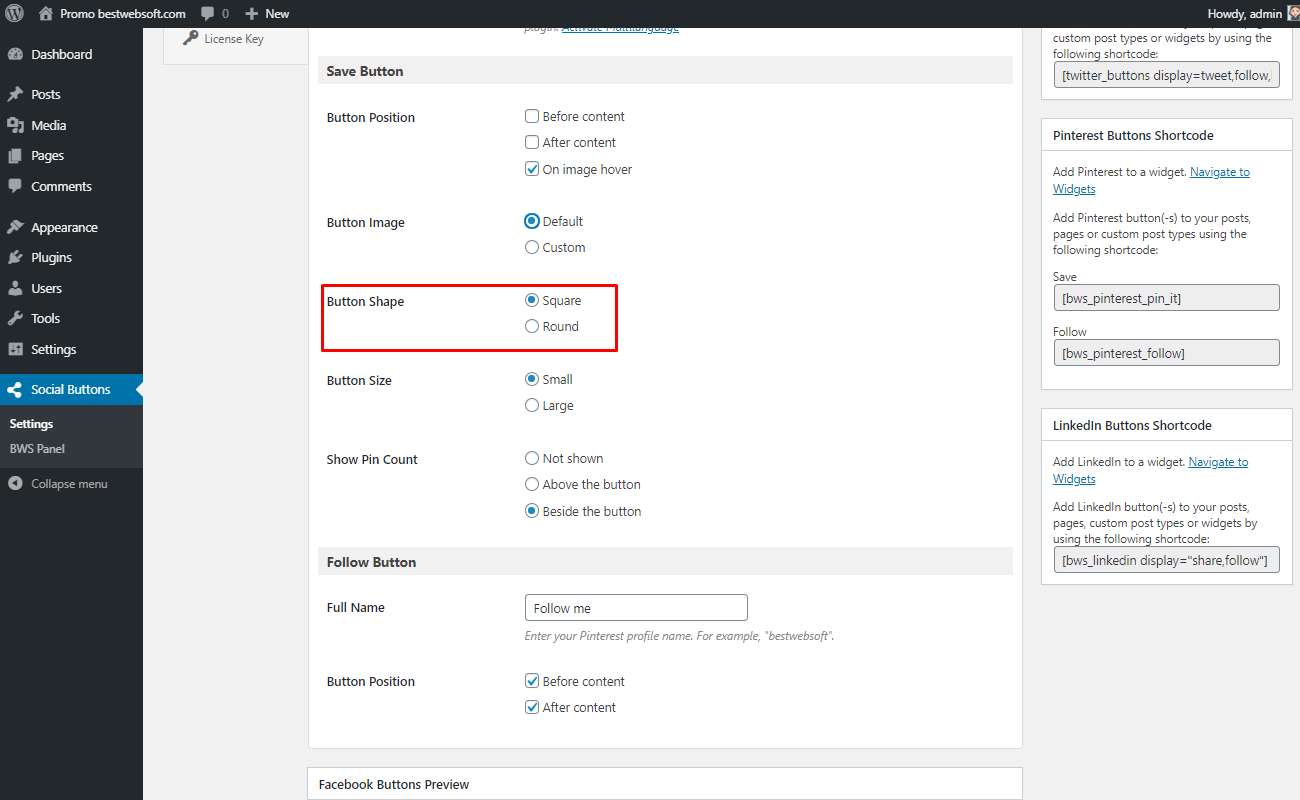Select Custom button image radio
1300x800 pixels.
[x=532, y=247]
